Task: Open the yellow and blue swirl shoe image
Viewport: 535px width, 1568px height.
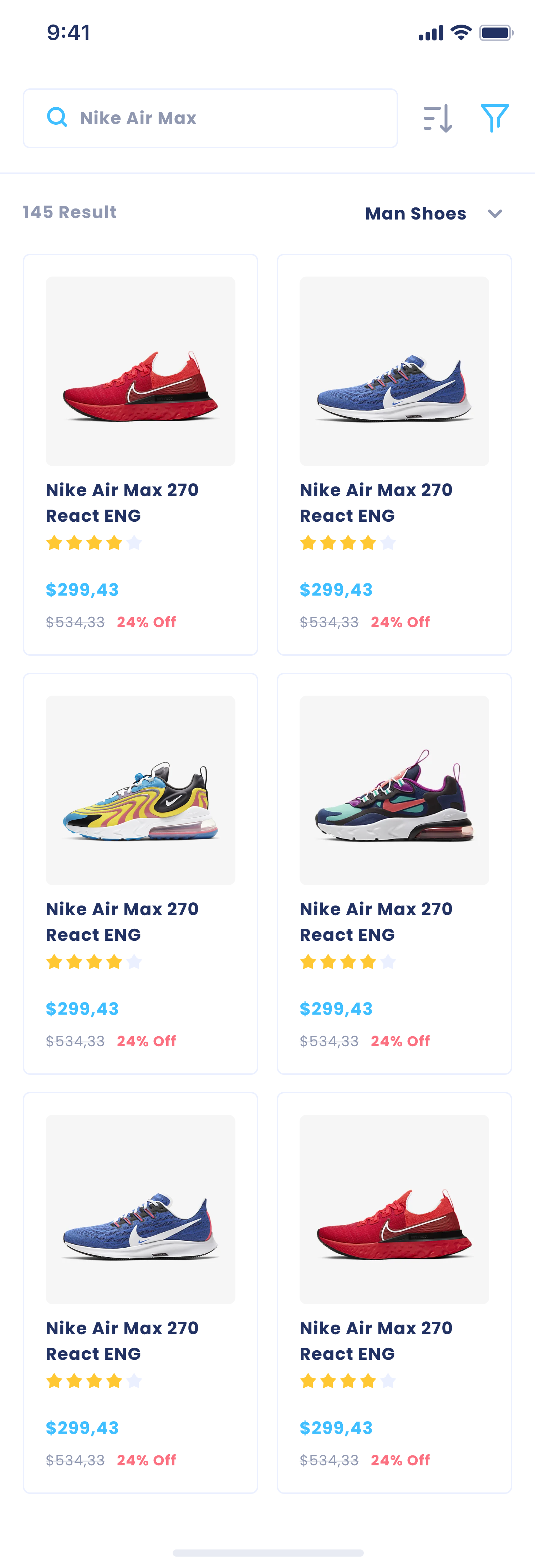Action: click(x=140, y=790)
